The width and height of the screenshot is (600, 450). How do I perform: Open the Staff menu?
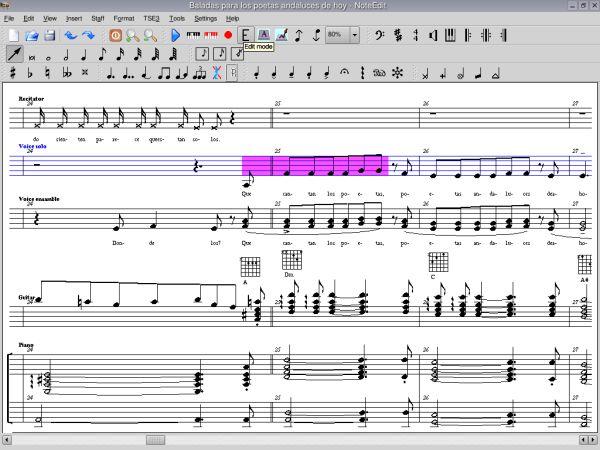[x=98, y=18]
